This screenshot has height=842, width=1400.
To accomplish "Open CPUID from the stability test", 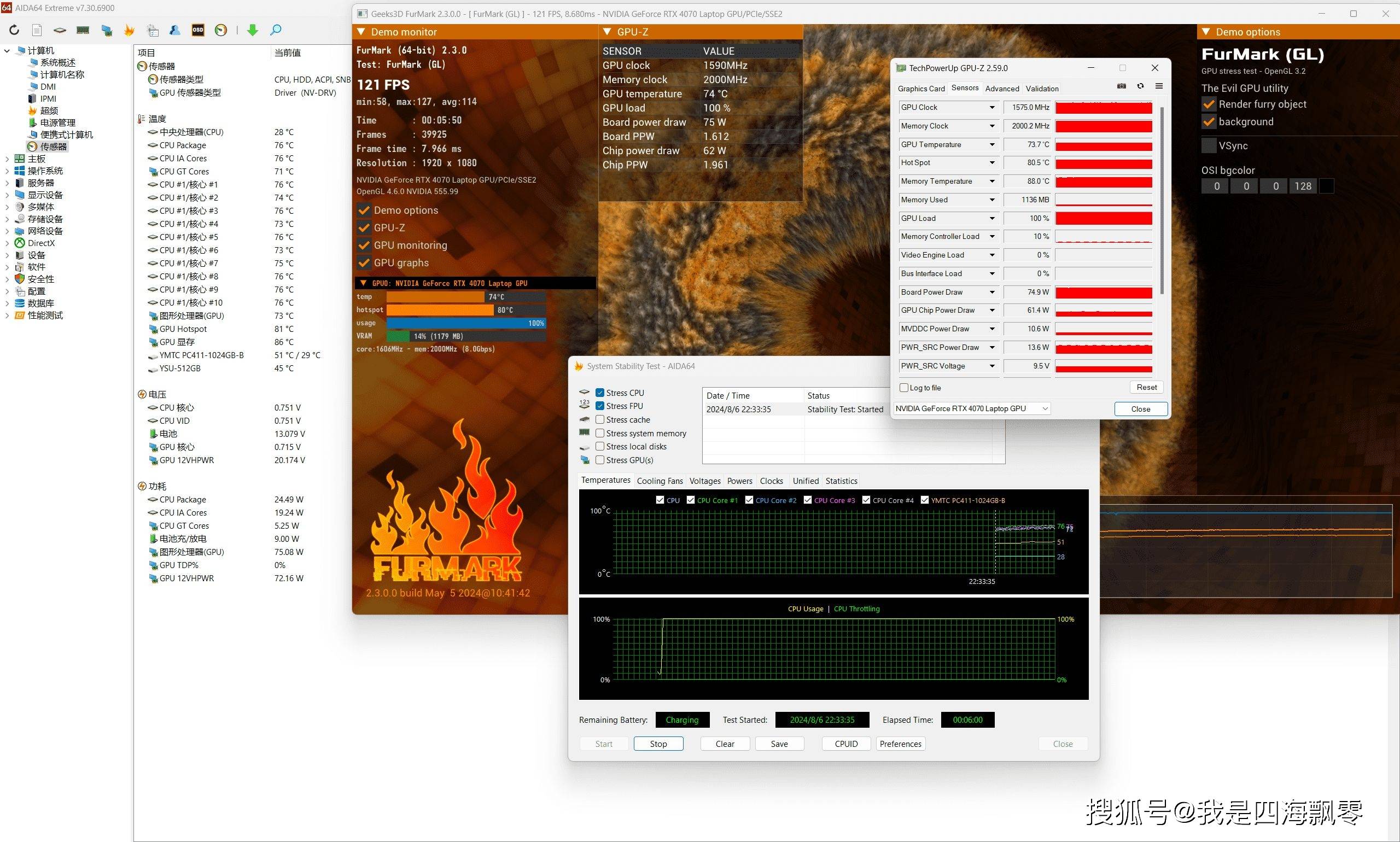I will coord(846,743).
